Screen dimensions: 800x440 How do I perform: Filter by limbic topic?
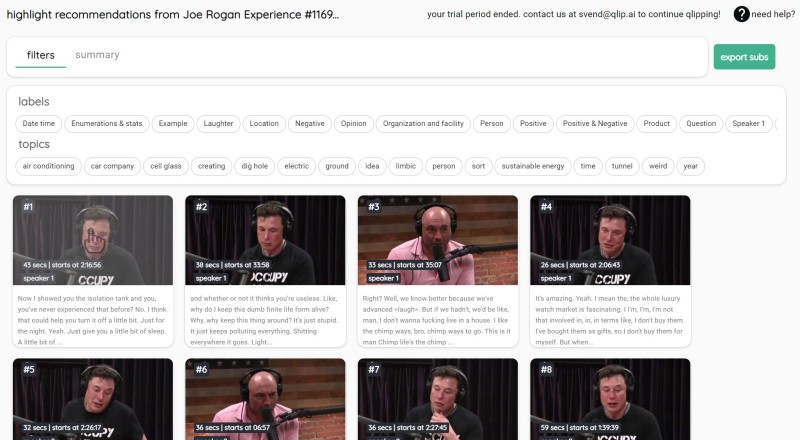coord(406,166)
